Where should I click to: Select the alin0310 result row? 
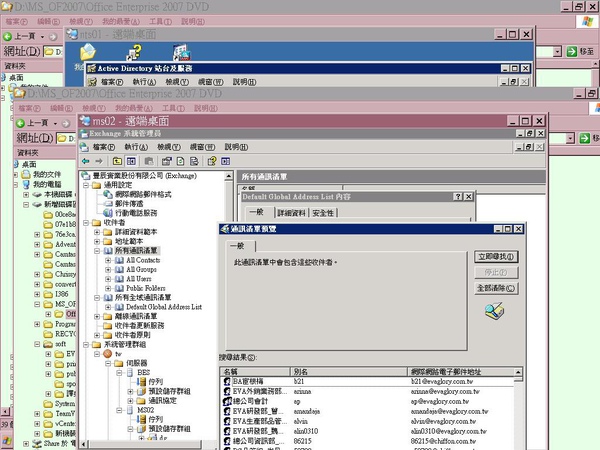[x=367, y=431]
